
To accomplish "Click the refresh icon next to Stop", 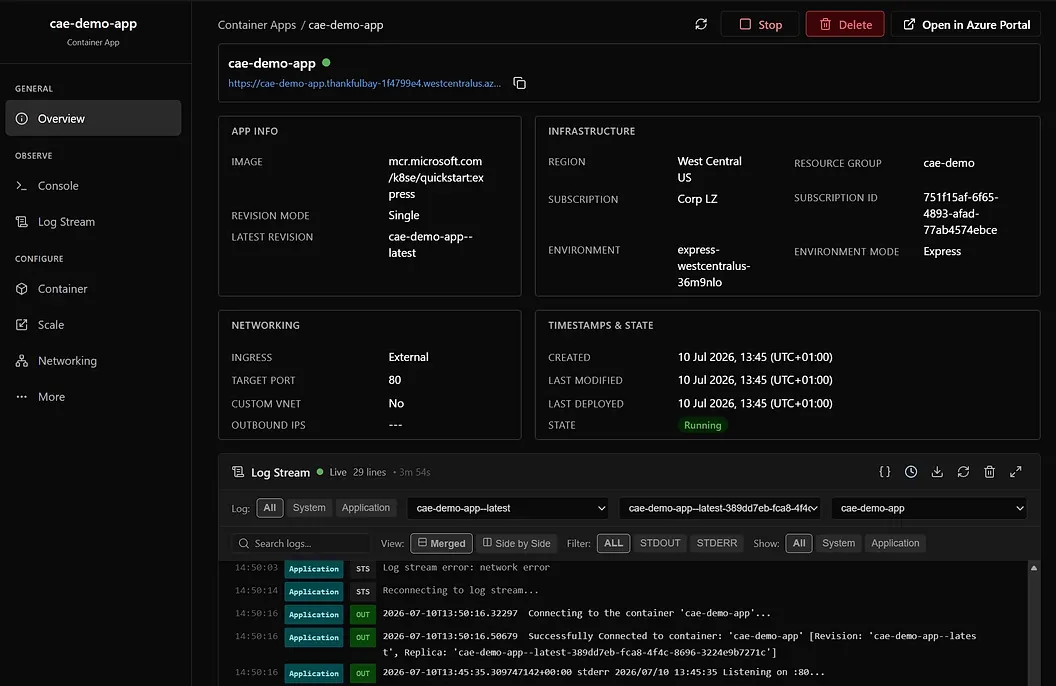I will pos(701,24).
